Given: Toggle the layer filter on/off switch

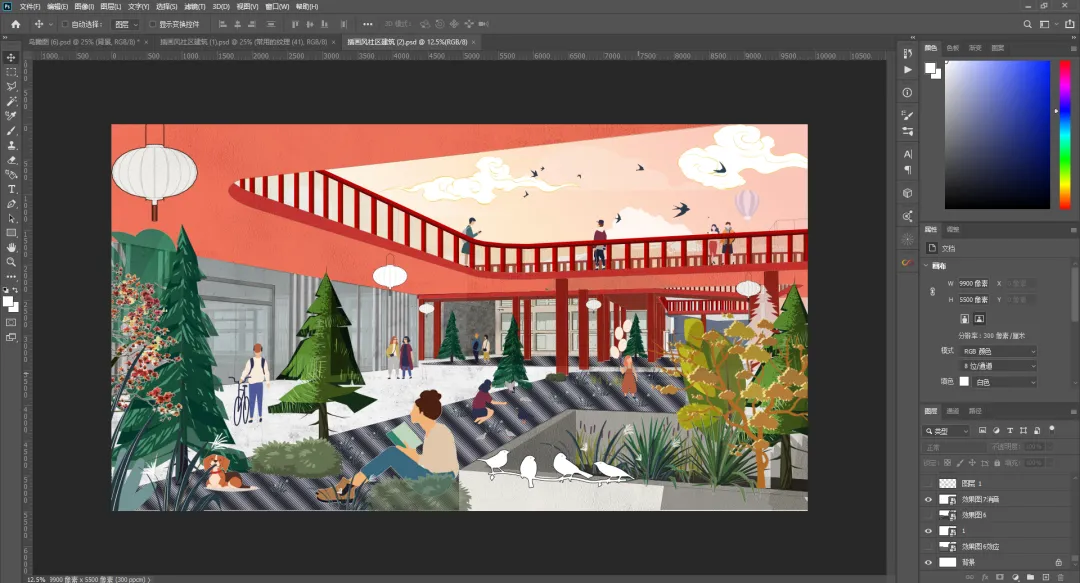Looking at the screenshot, I should 1052,429.
